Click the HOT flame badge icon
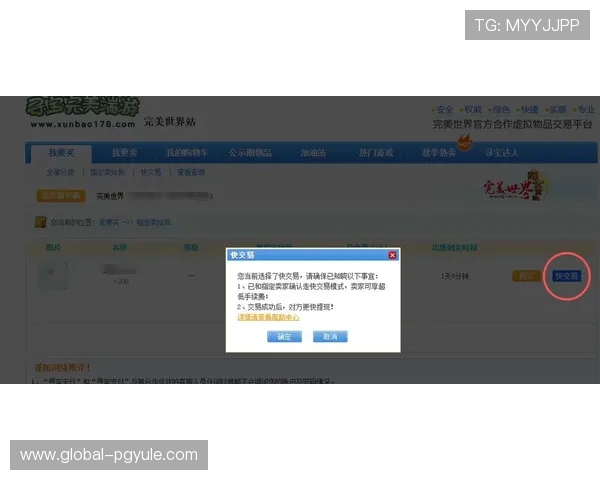The width and height of the screenshot is (600, 480). pyautogui.click(x=465, y=142)
